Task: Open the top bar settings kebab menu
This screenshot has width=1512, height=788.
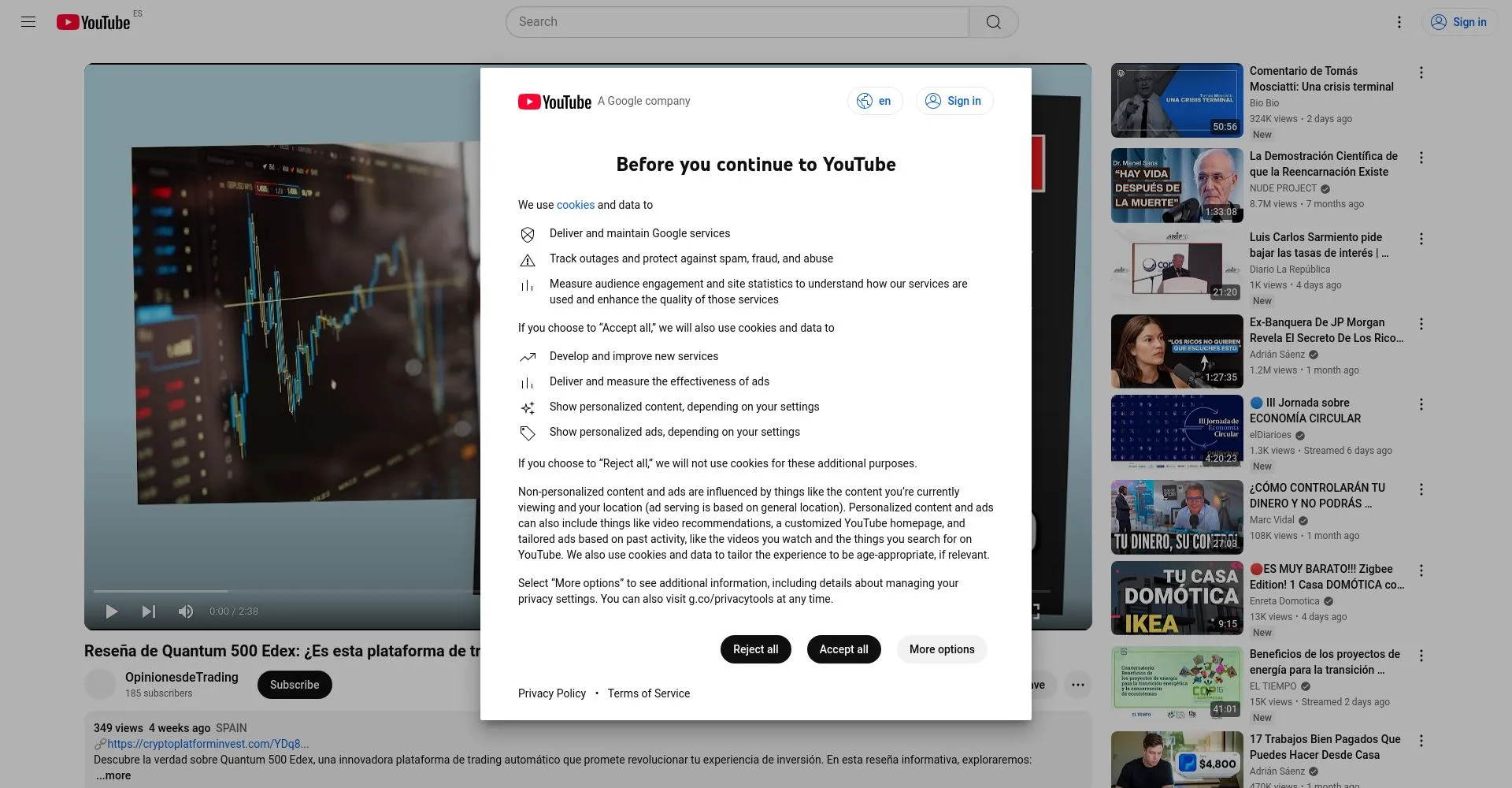Action: pyautogui.click(x=1399, y=22)
